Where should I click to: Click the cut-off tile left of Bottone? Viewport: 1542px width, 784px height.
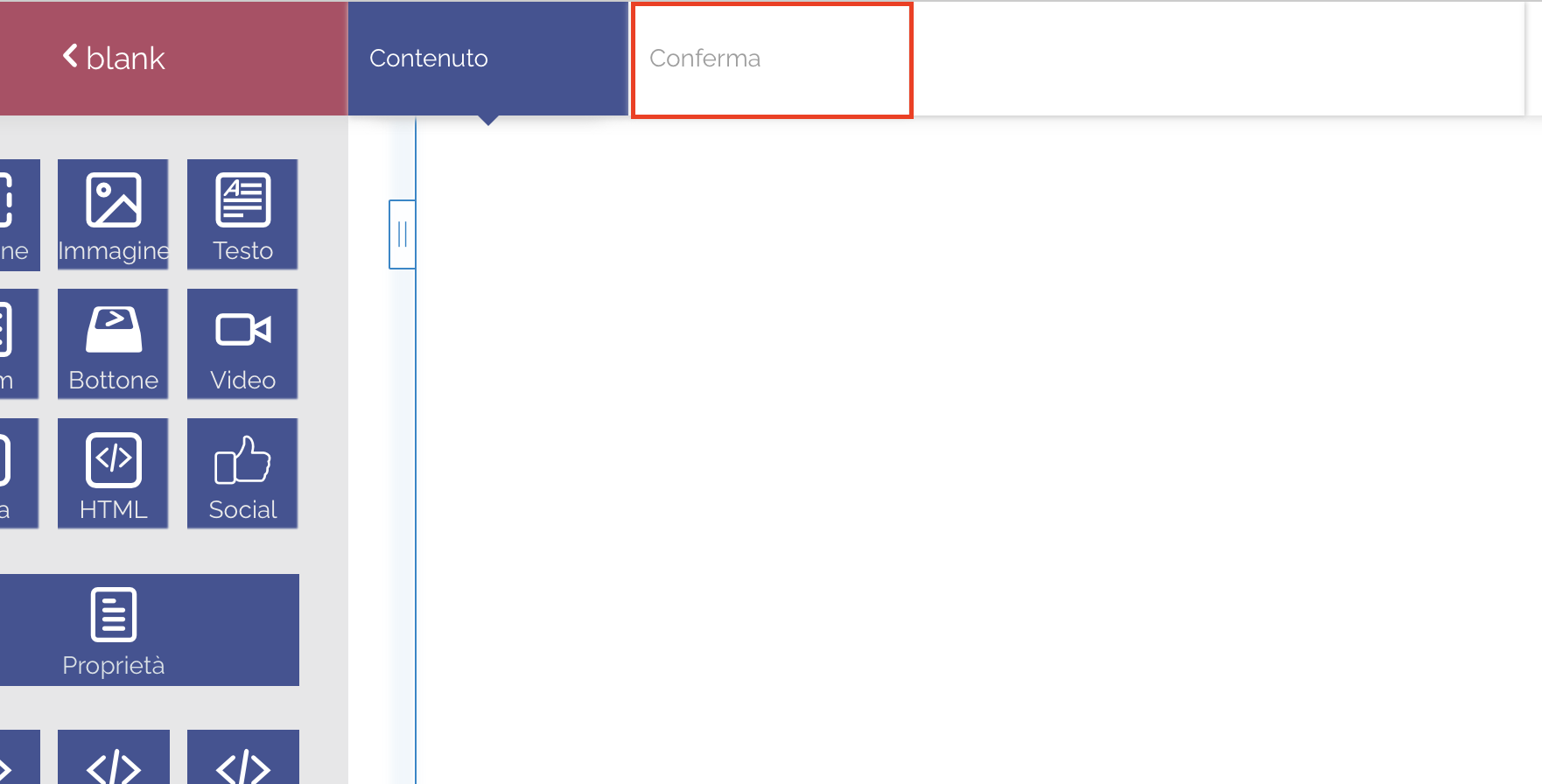pyautogui.click(x=18, y=344)
